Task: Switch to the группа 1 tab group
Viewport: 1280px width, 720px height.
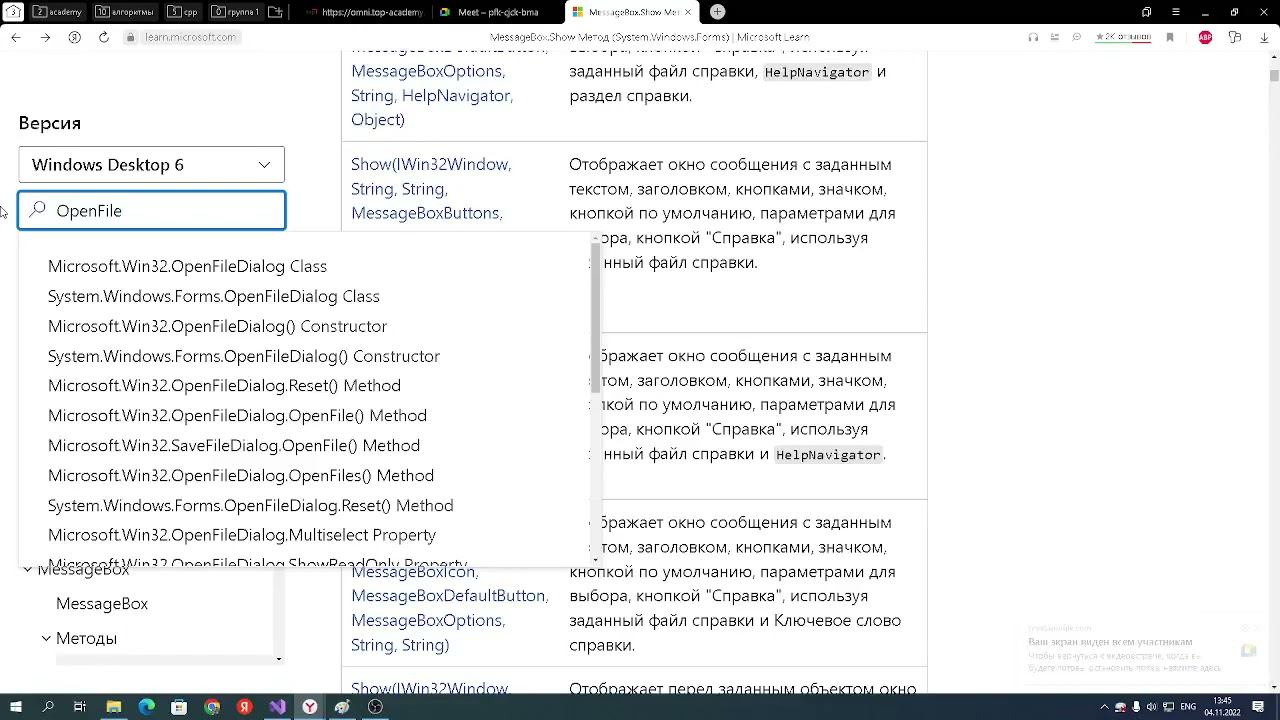Action: 235,12
